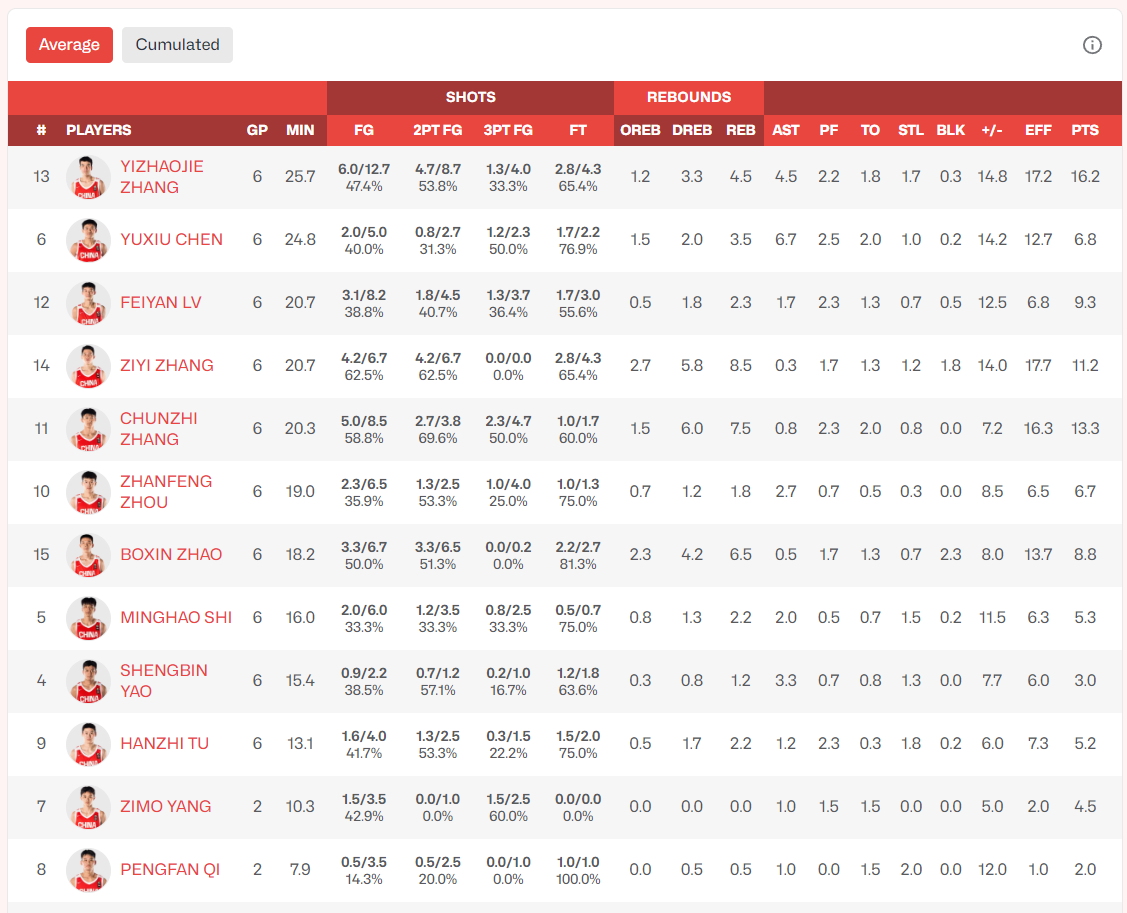1127x913 pixels.
Task: Sort table by PTS column header
Action: (x=1084, y=130)
